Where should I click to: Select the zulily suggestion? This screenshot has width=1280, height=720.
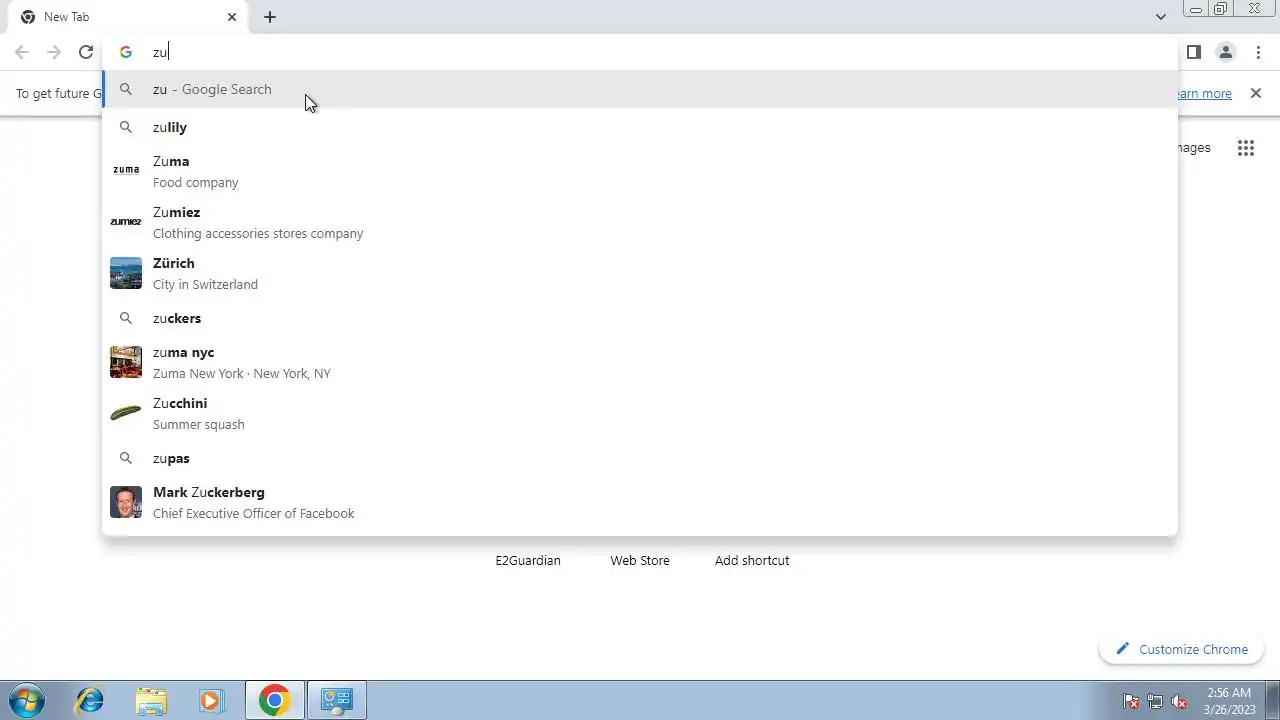[640, 127]
